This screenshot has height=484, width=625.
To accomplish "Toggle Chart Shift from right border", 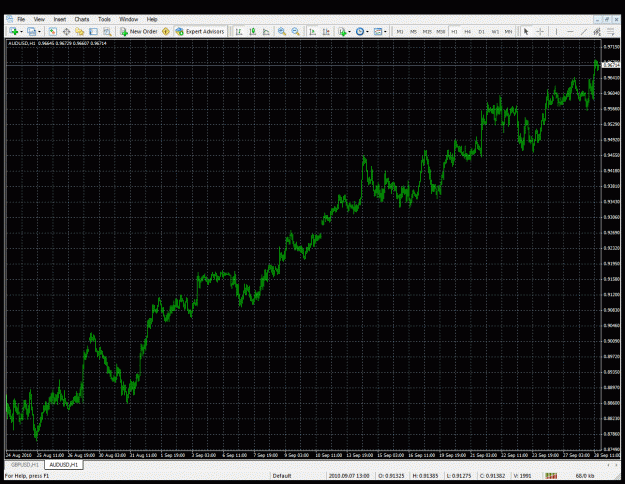I will 326,31.
